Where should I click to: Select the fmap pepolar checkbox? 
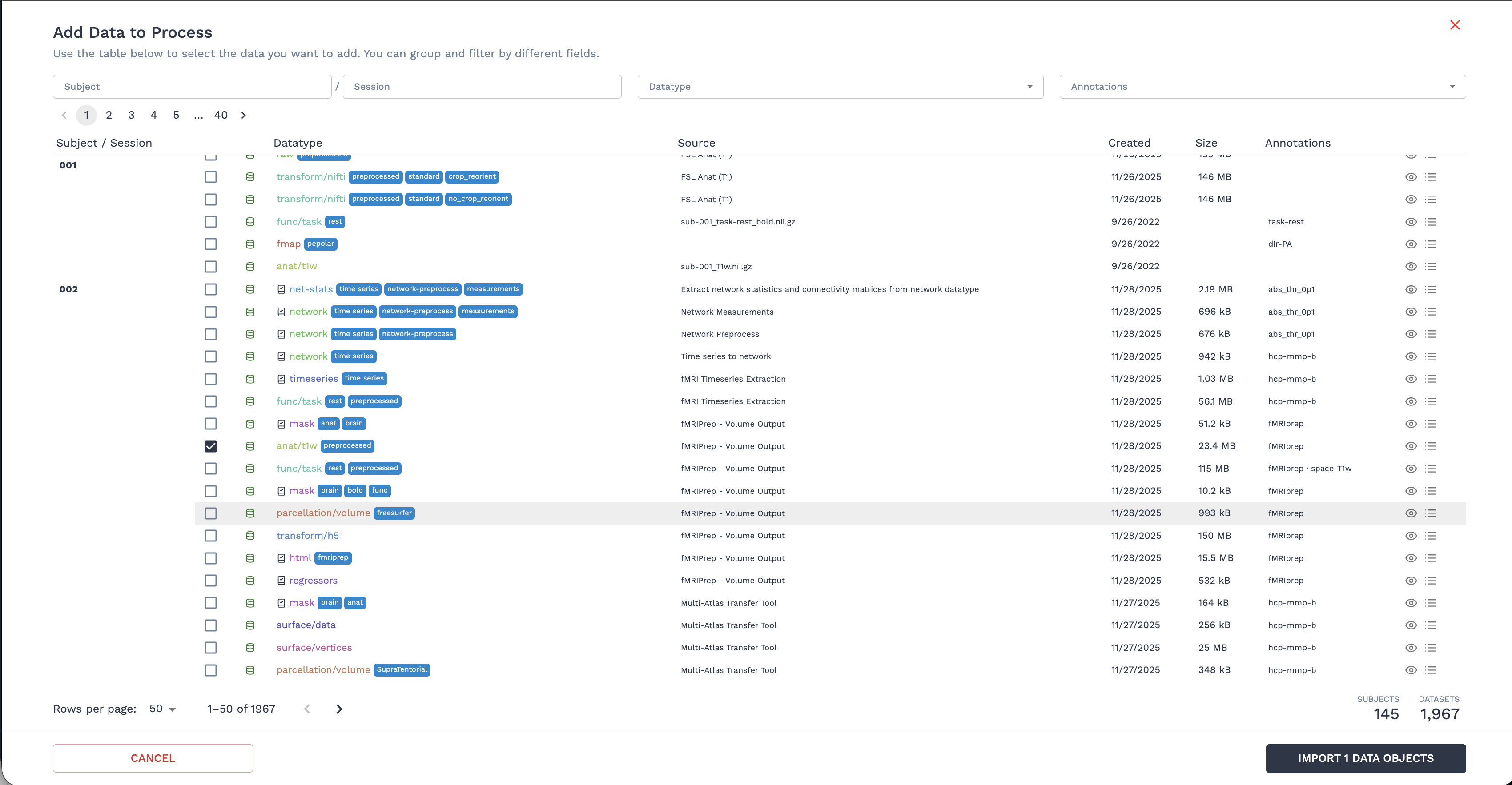(211, 244)
